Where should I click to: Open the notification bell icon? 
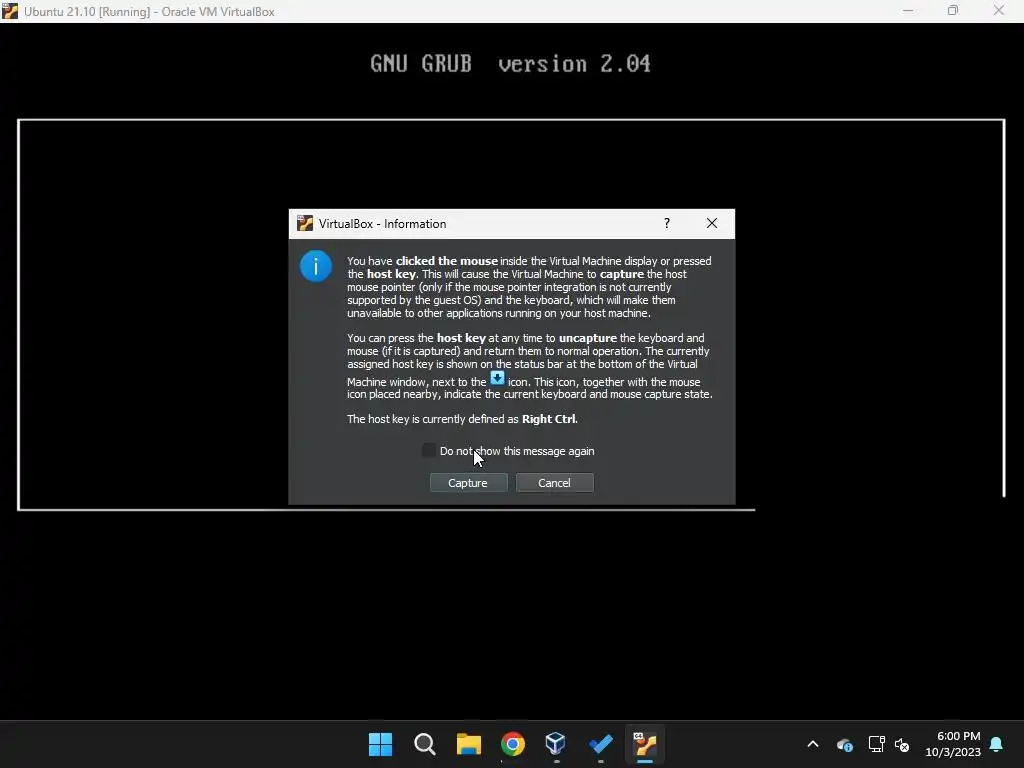pos(997,744)
